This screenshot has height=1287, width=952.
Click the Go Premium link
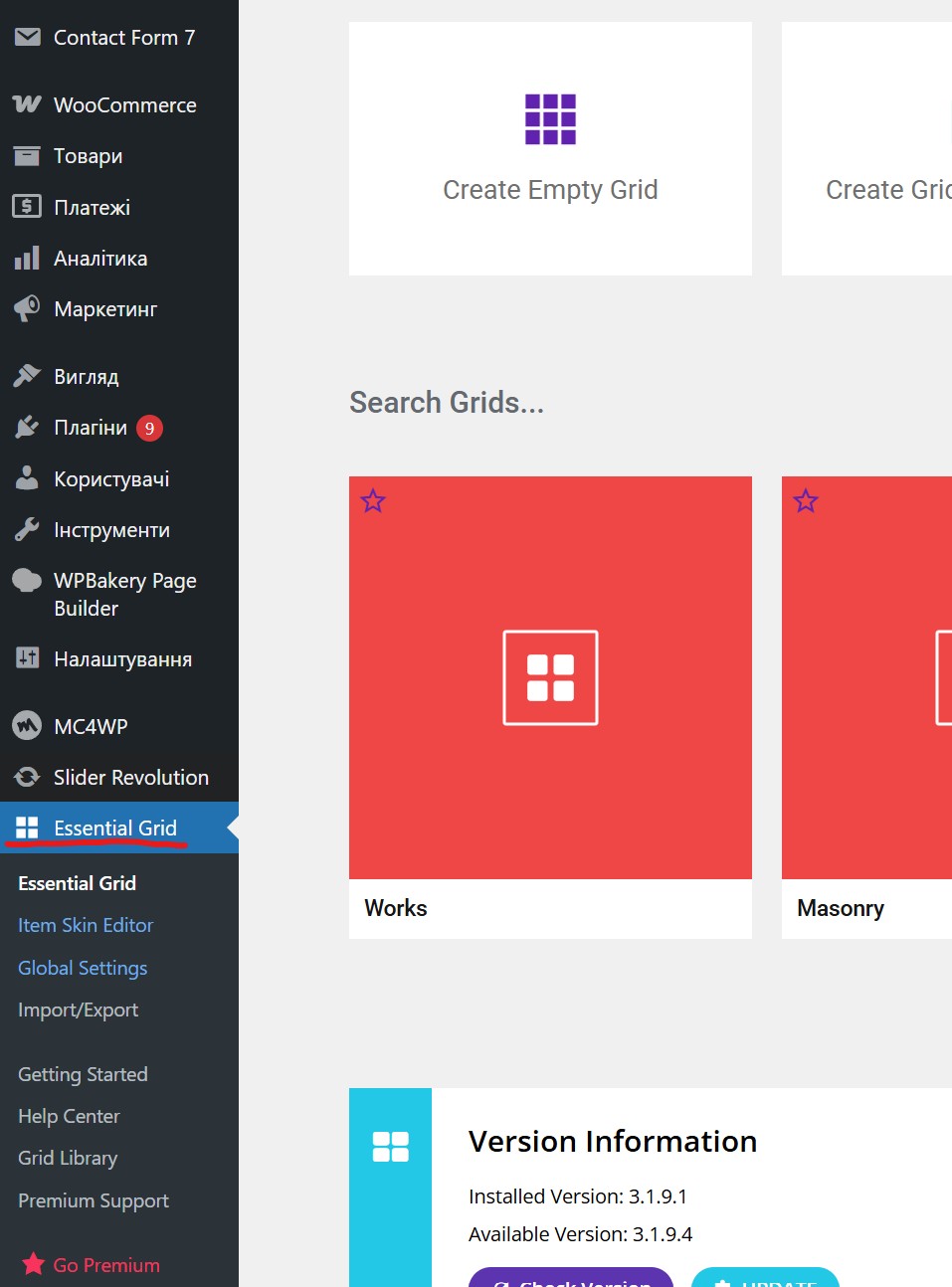(x=106, y=1265)
